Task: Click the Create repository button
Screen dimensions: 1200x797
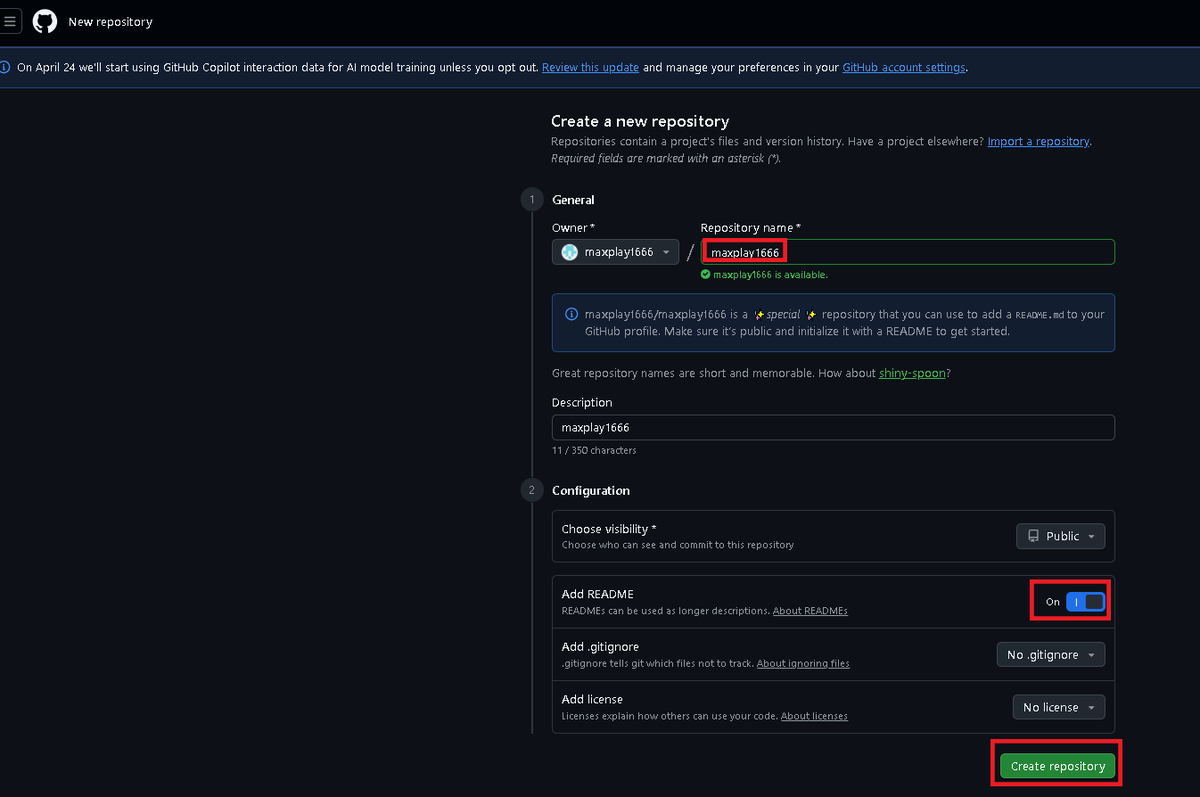Action: [x=1057, y=766]
